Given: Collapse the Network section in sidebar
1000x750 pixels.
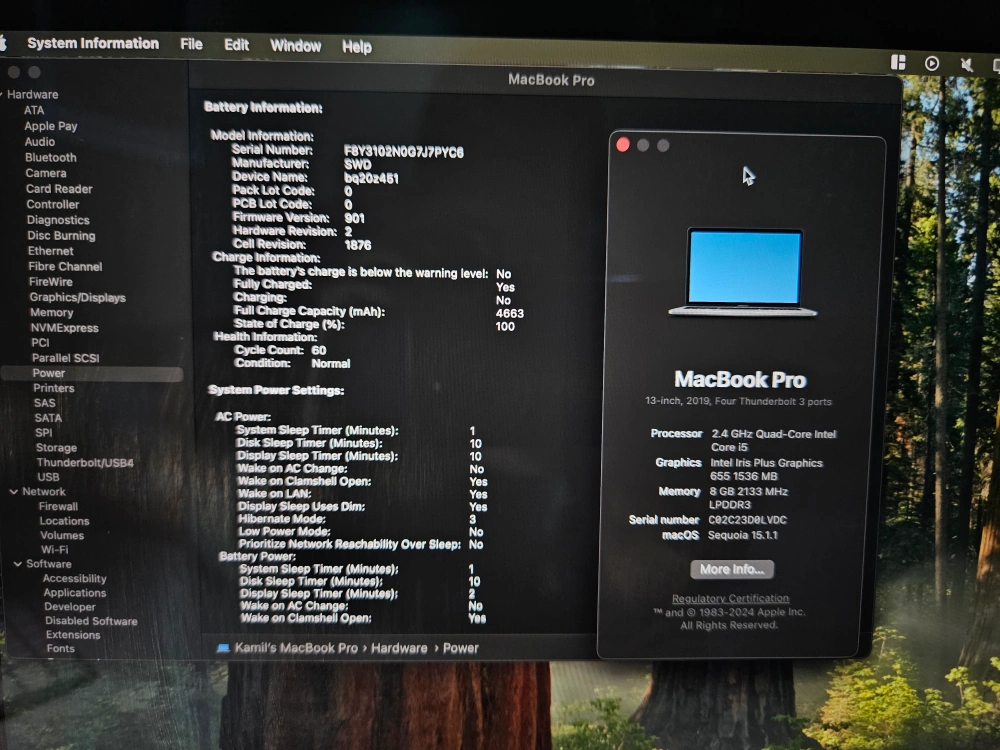Looking at the screenshot, I should pyautogui.click(x=14, y=492).
